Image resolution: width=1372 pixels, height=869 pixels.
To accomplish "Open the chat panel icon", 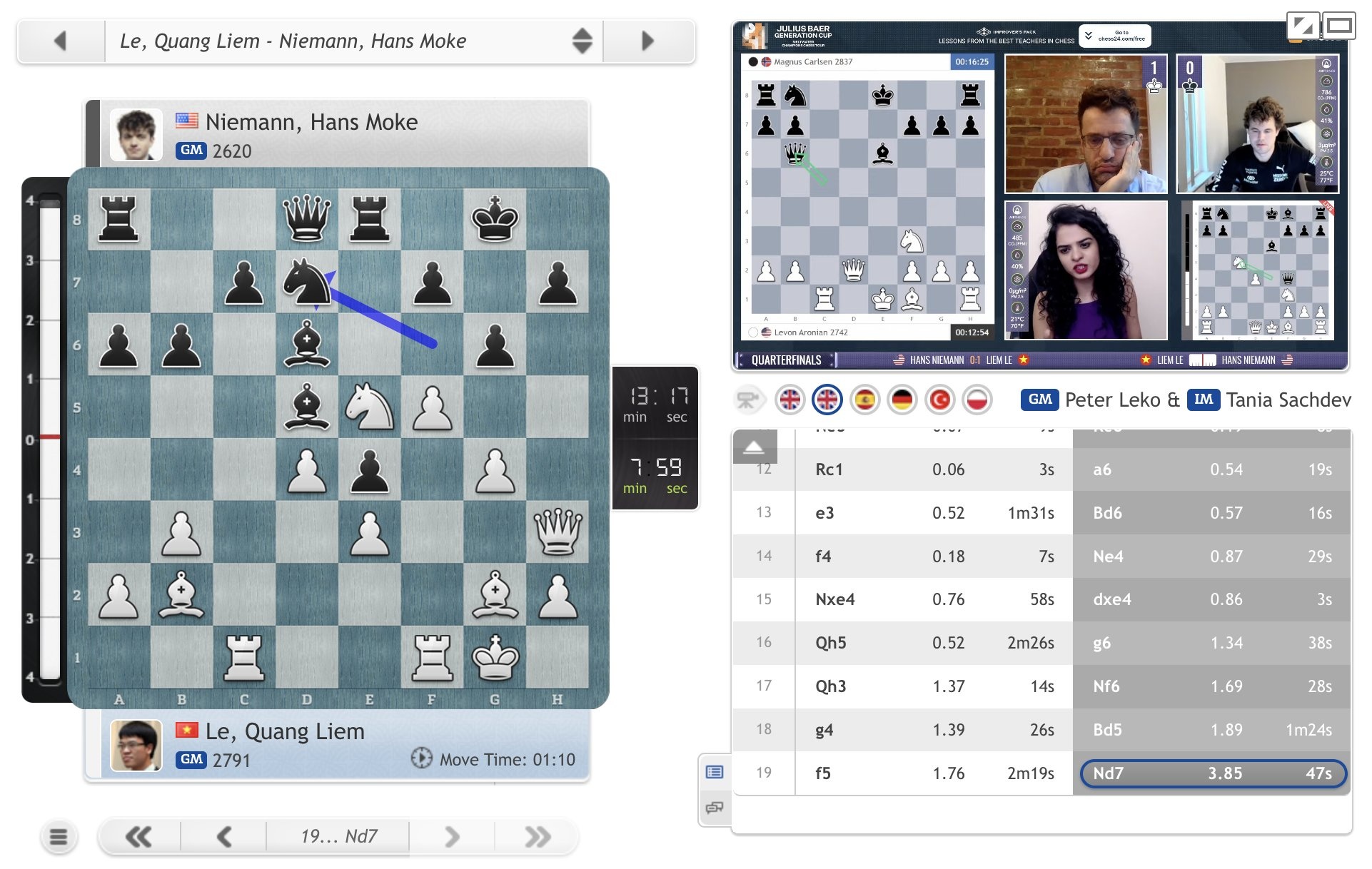I will click(715, 808).
